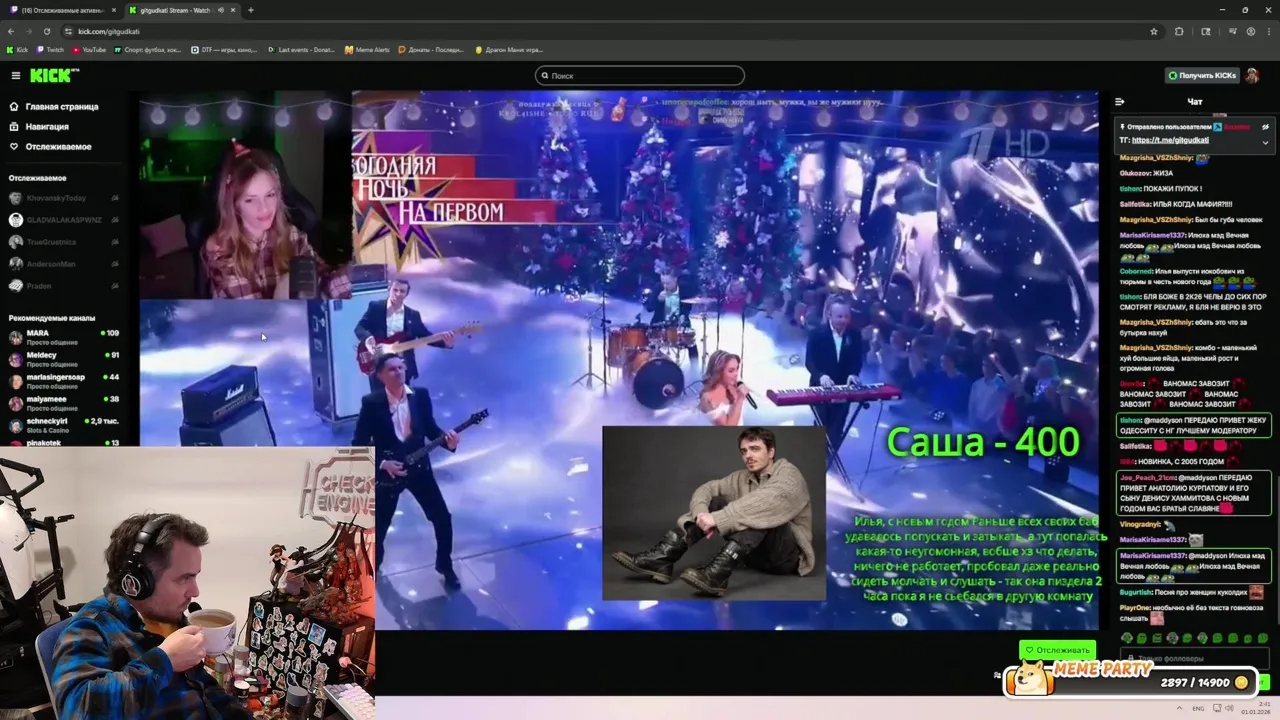Viewport: 1280px width, 720px height.
Task: Click the KICK logo
Action: pyautogui.click(x=53, y=76)
